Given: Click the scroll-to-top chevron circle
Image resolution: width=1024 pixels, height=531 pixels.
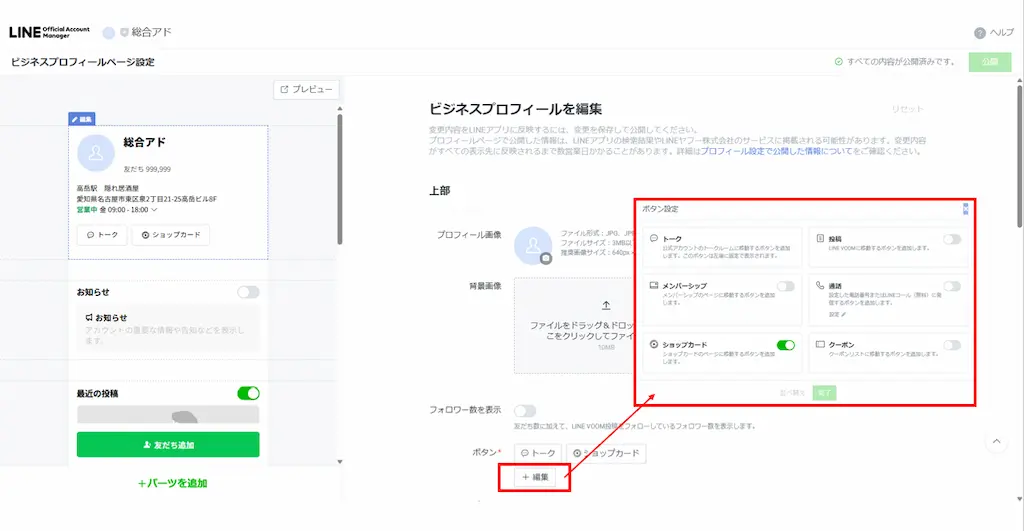Looking at the screenshot, I should 997,442.
